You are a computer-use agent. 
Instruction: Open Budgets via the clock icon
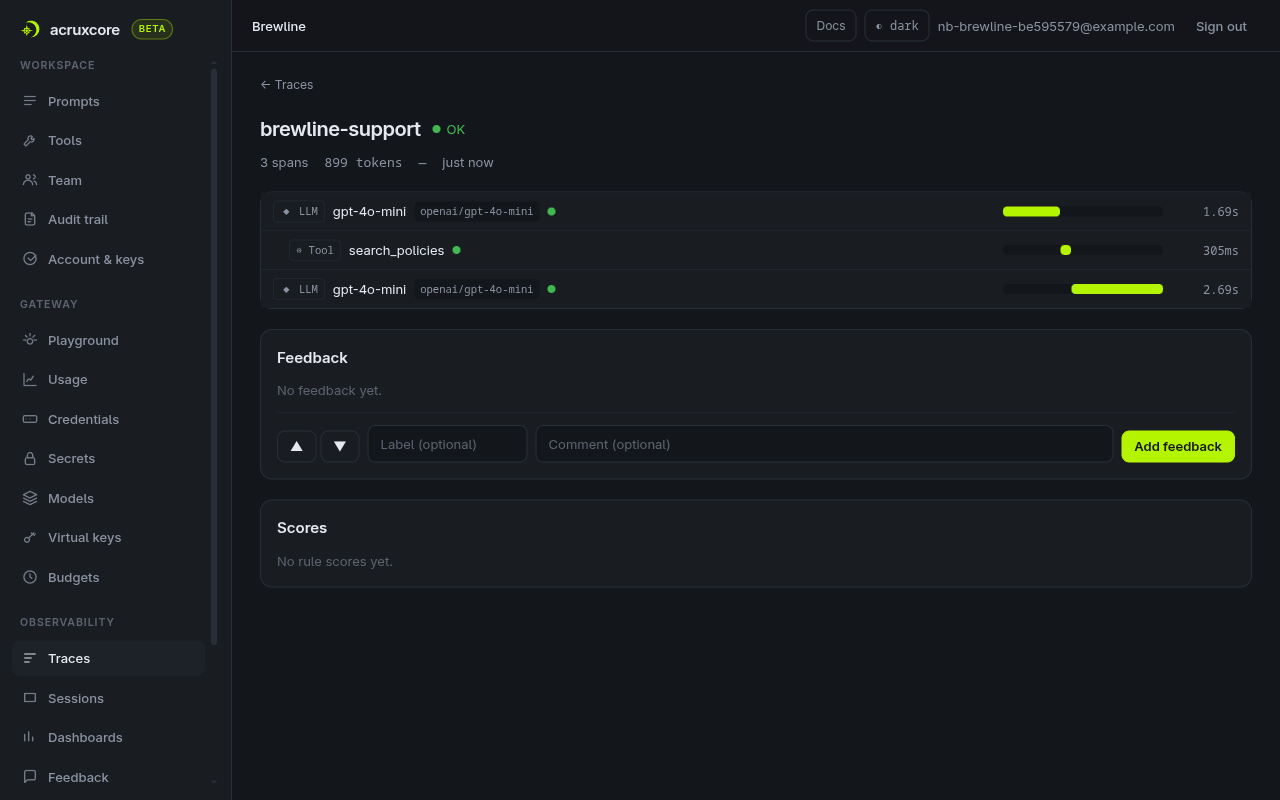(x=30, y=577)
